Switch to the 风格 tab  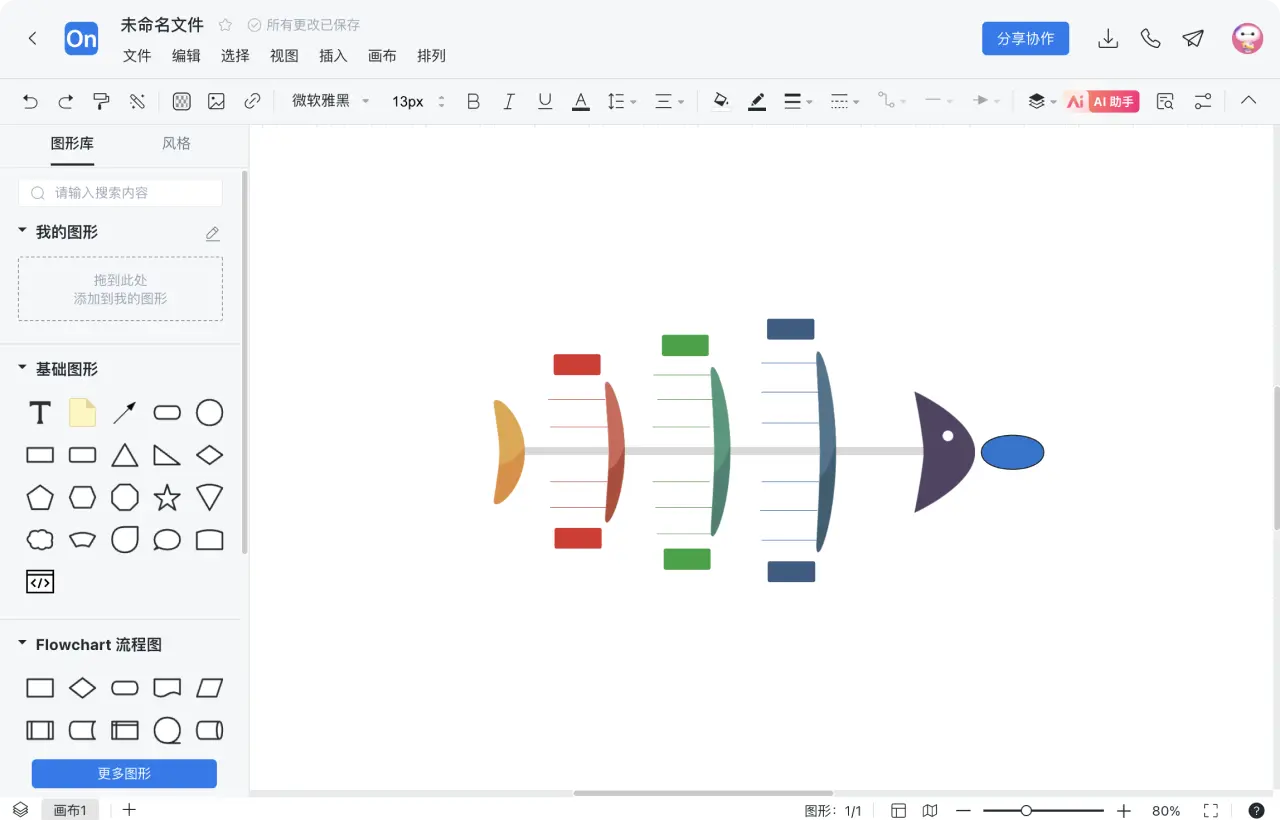click(x=176, y=144)
